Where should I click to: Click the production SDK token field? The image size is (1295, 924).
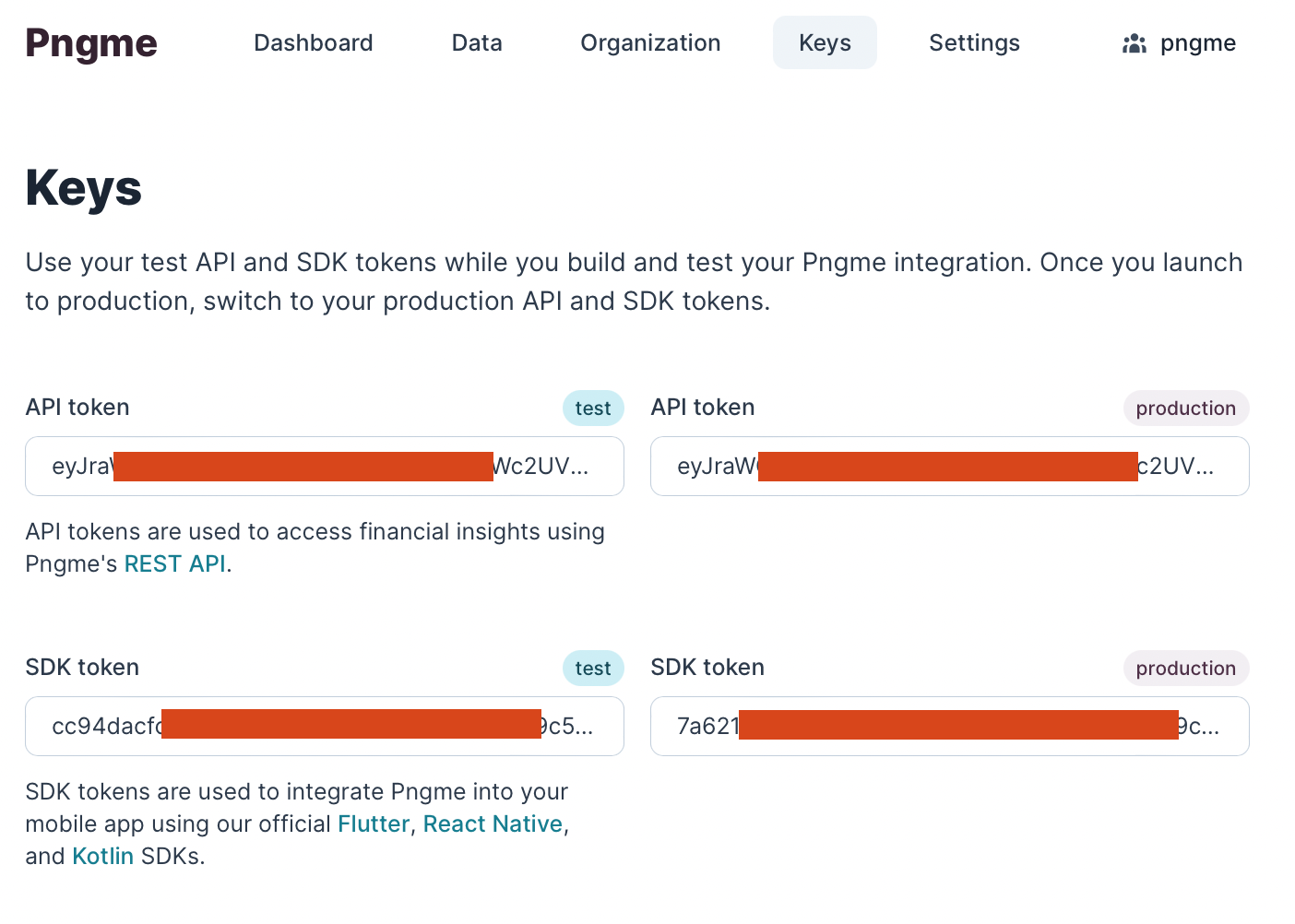(x=949, y=727)
